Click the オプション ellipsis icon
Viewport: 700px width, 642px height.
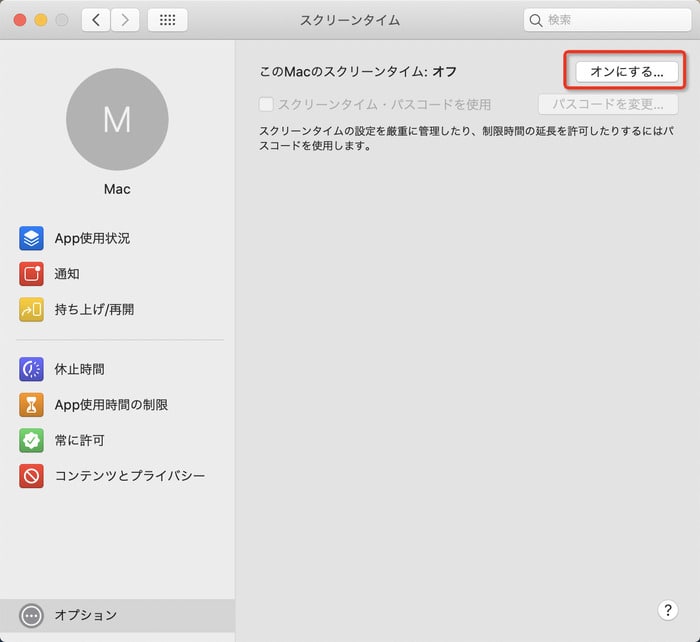point(31,615)
